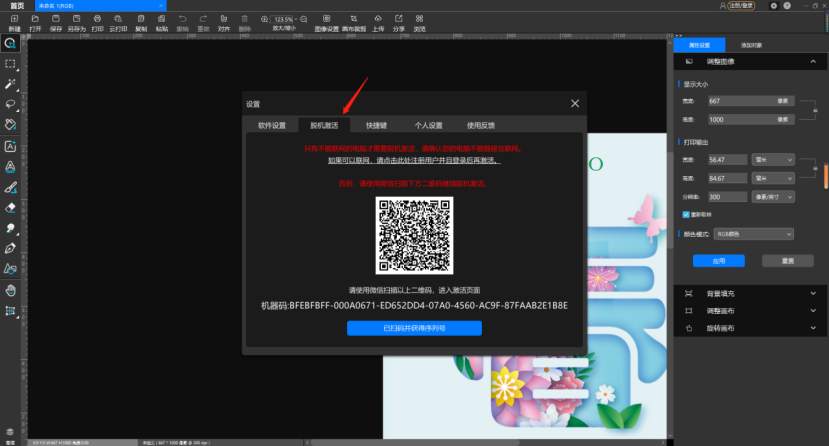
Task: Click the 重置 reset button
Action: click(788, 261)
